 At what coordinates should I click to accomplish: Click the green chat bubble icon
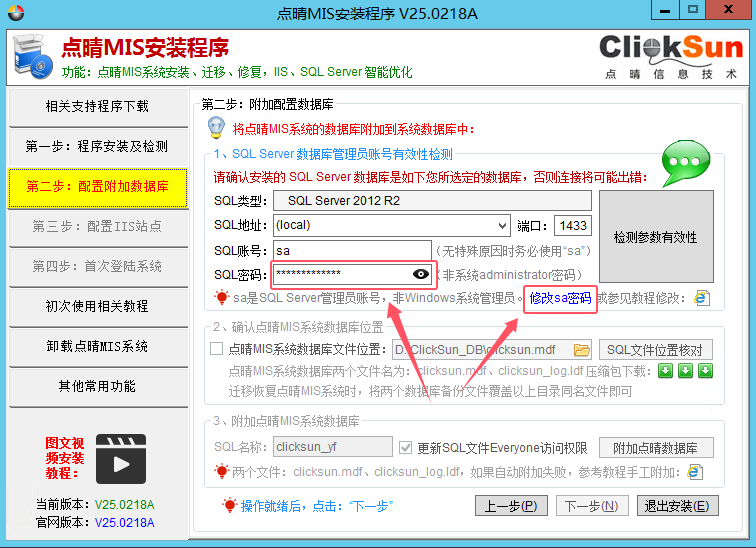pyautogui.click(x=687, y=162)
